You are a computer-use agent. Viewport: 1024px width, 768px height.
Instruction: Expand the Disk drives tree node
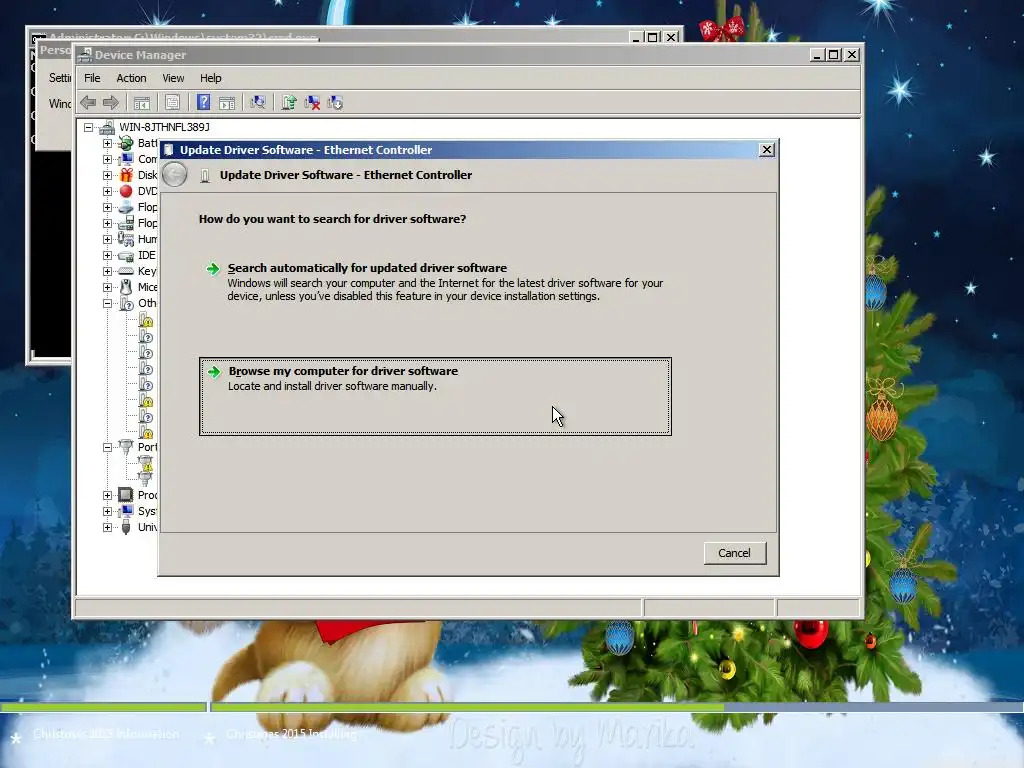107,175
